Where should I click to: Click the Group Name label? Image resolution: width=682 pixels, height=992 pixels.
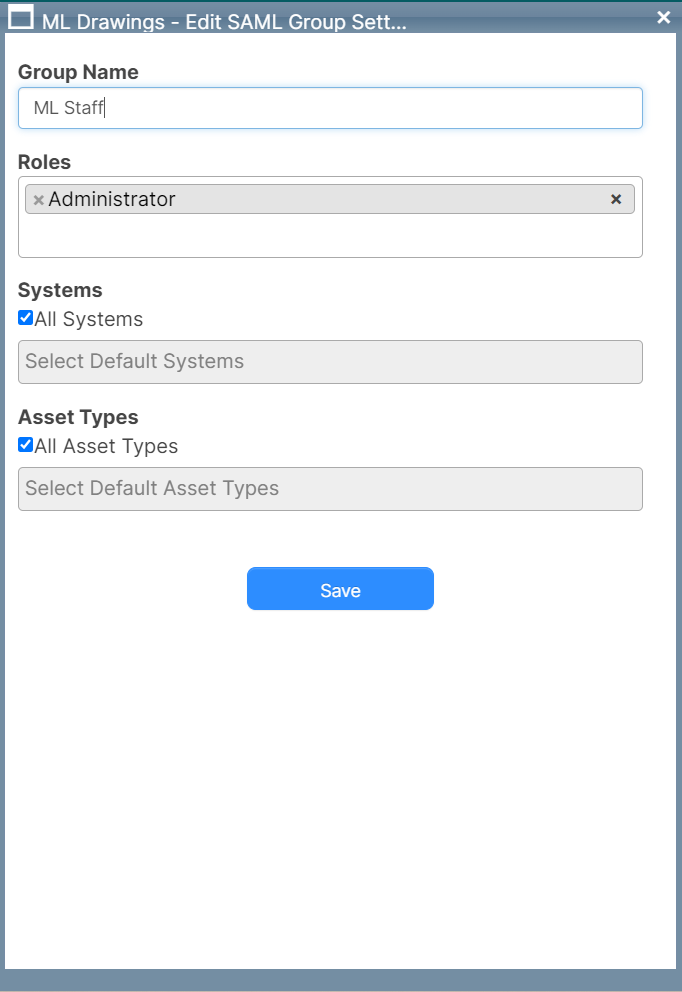point(78,72)
